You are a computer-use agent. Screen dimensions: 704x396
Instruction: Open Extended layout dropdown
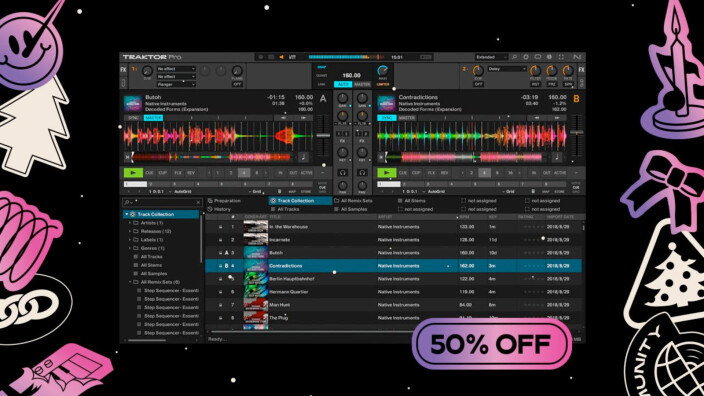[491, 57]
